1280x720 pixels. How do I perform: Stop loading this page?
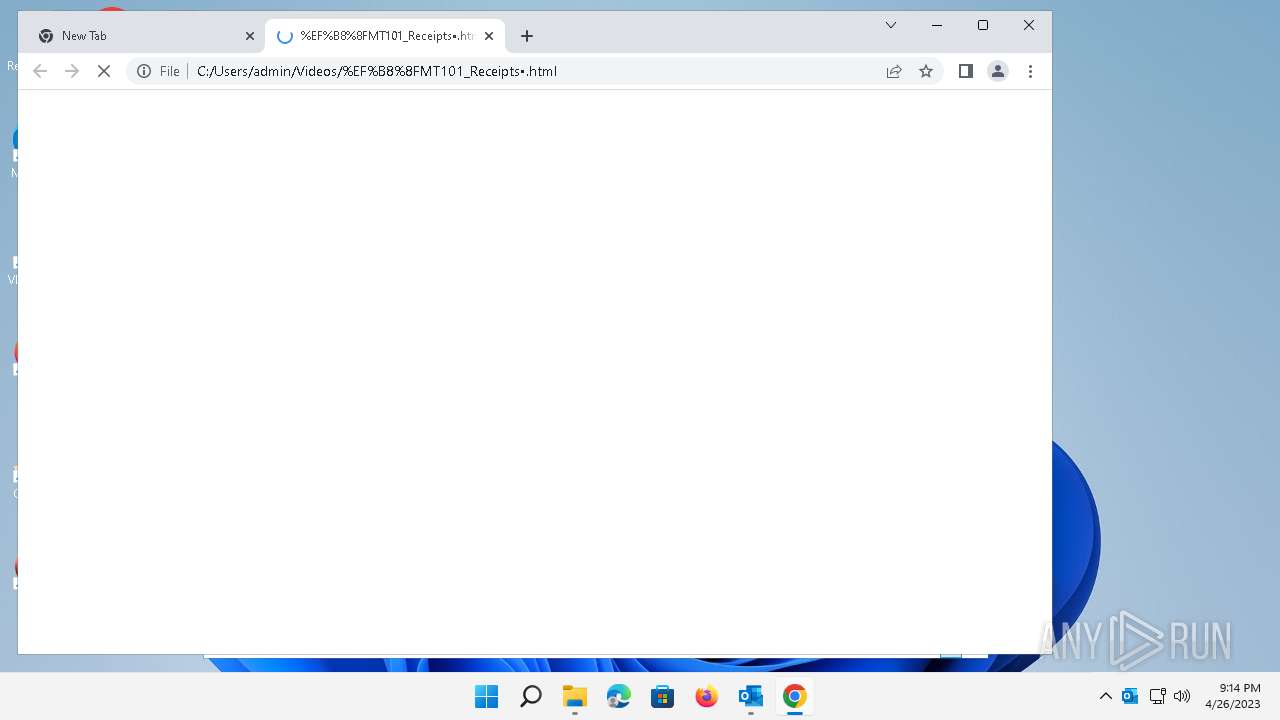(104, 71)
